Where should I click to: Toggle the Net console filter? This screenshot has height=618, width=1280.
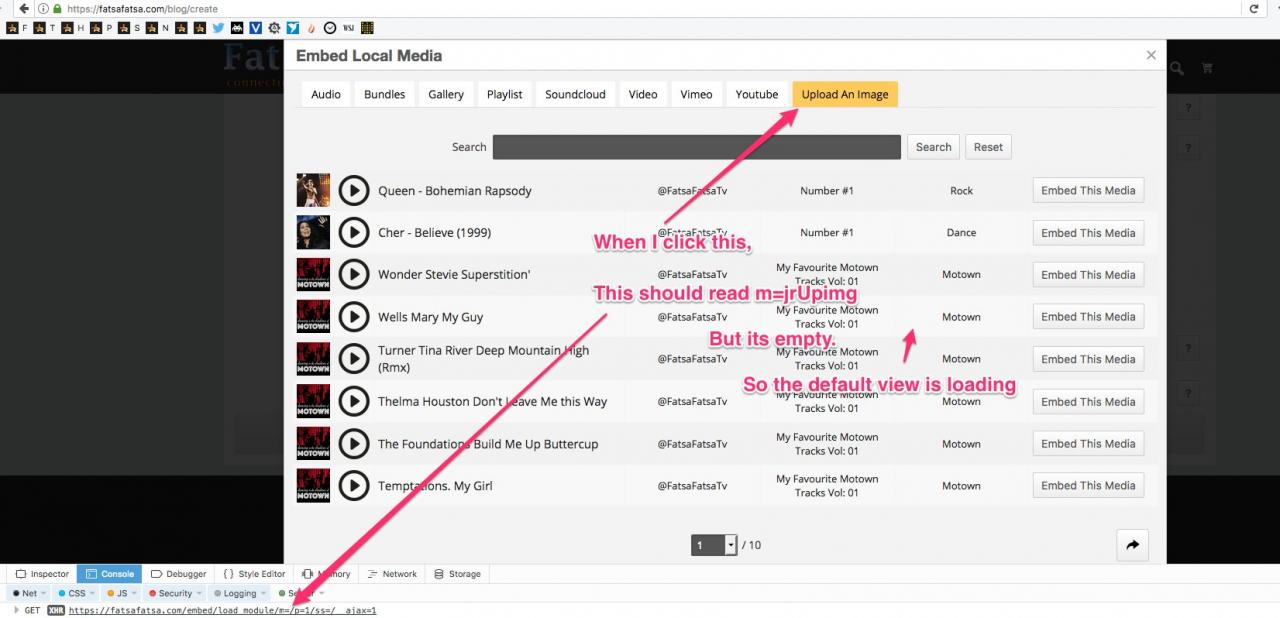(x=26, y=593)
